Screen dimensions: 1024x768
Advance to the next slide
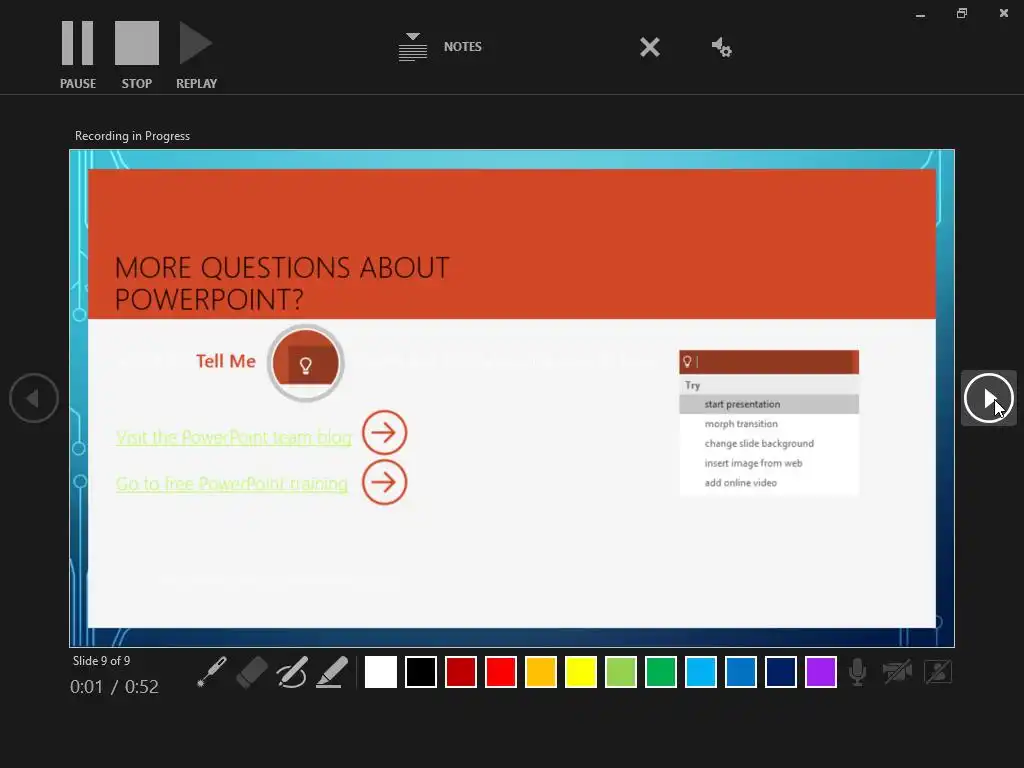coord(988,398)
